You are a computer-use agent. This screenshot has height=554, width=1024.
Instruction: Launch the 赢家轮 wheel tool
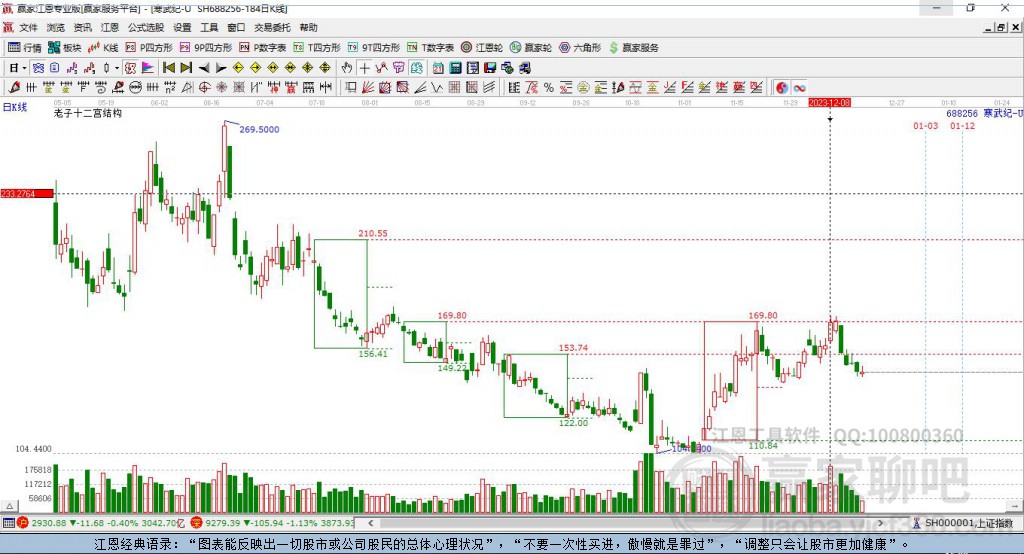[x=531, y=48]
